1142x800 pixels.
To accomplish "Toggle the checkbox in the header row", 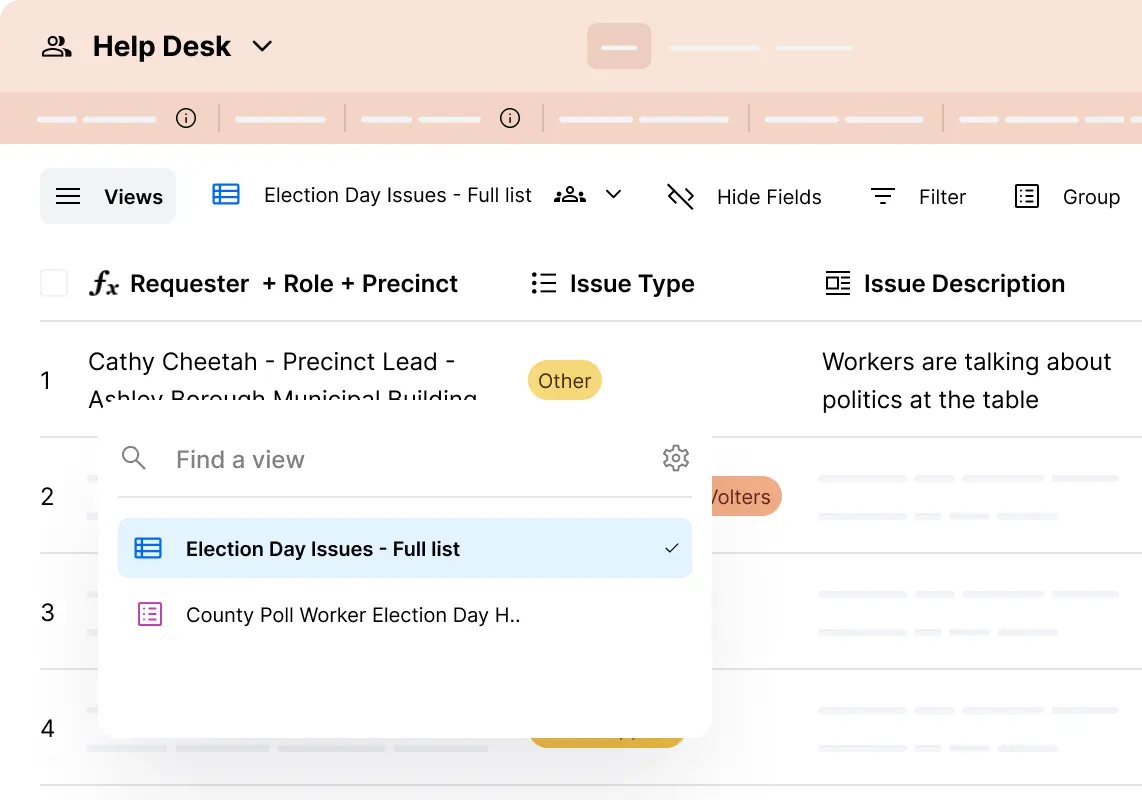I will coord(54,283).
